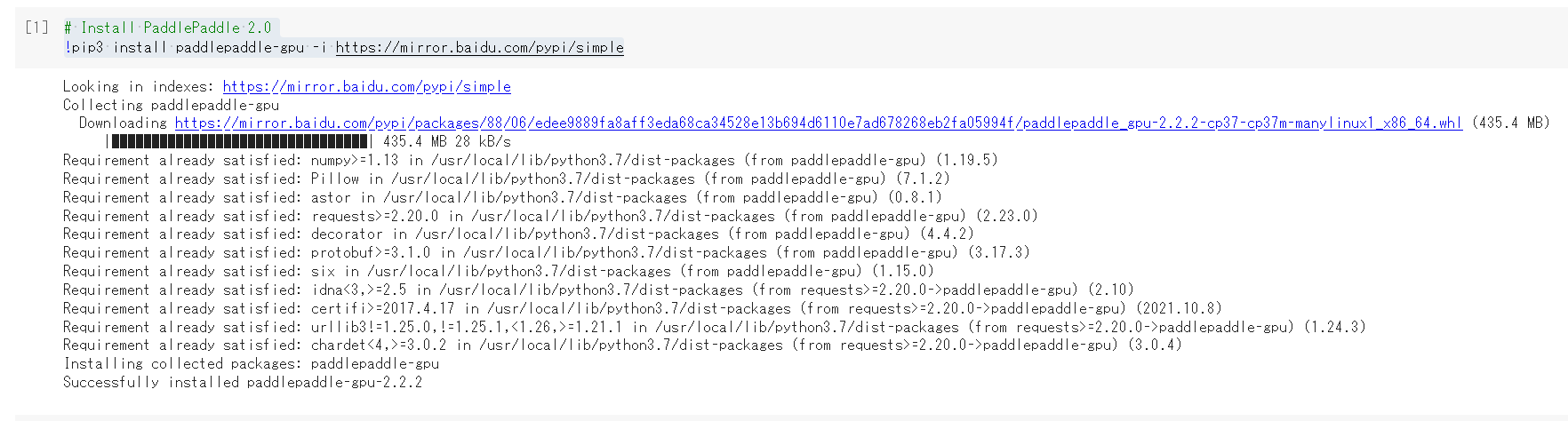The width and height of the screenshot is (1568, 421).
Task: Click the chardet requirement output line
Action: pyautogui.click(x=622, y=346)
